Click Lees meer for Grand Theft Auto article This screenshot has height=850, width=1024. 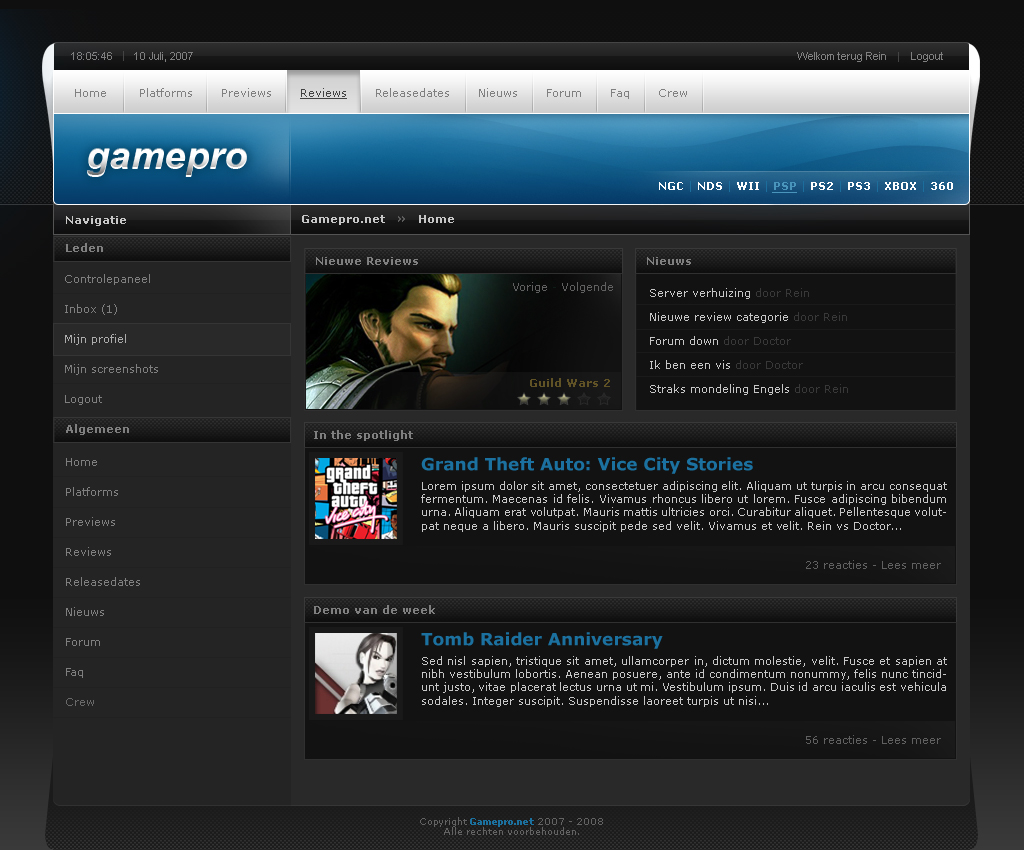click(910, 565)
